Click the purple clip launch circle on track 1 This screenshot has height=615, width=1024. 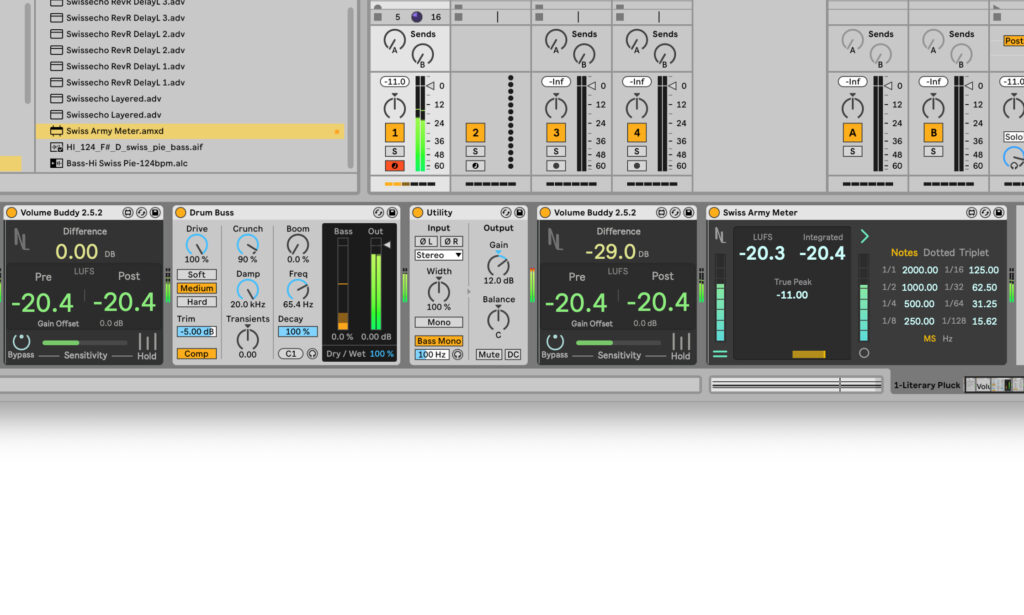[x=417, y=17]
